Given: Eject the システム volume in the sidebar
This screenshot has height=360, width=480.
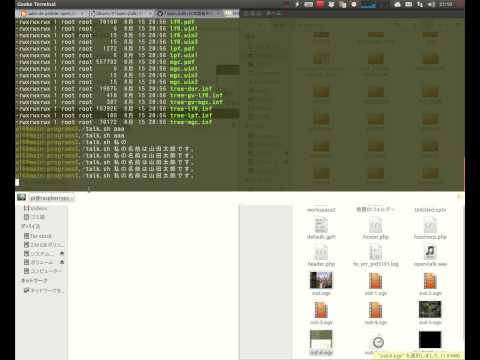Looking at the screenshot, I should [x=62, y=254].
